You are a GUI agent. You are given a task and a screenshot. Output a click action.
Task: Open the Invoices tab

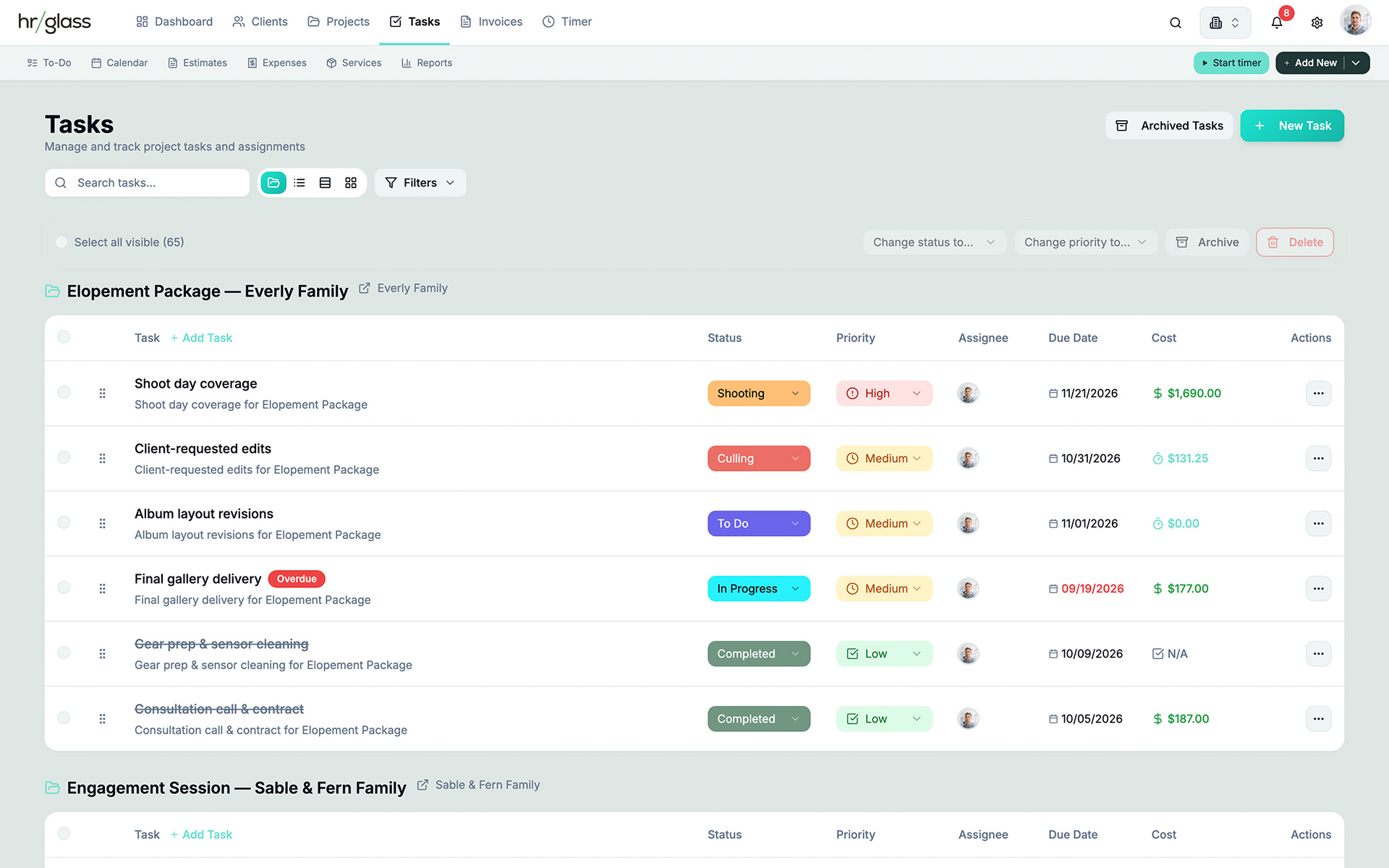point(491,22)
